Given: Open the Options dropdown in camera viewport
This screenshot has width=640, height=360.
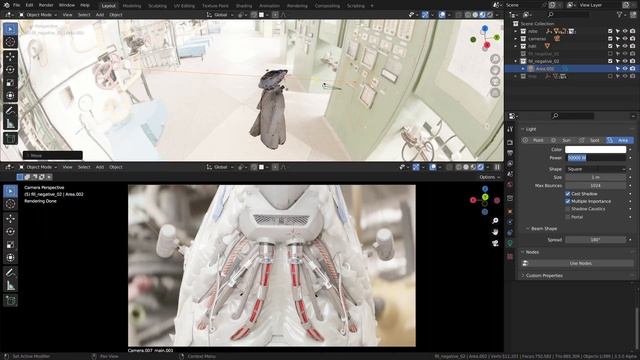Looking at the screenshot, I should pos(489,177).
